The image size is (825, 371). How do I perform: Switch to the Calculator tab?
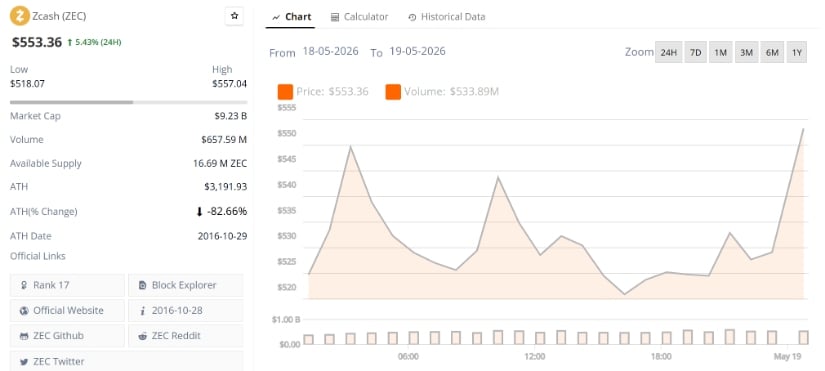[x=359, y=17]
